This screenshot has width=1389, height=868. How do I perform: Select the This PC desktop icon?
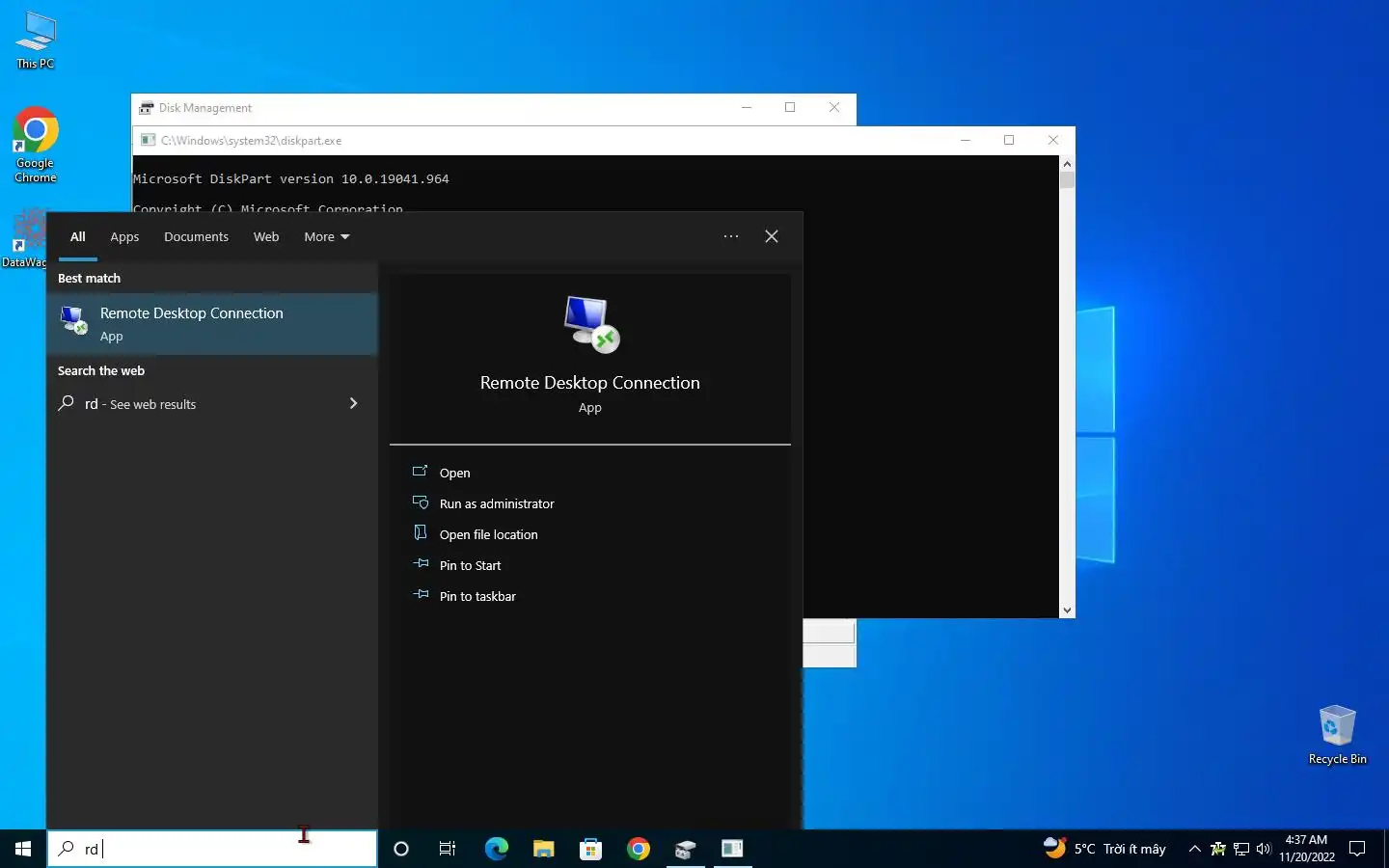pyautogui.click(x=36, y=41)
